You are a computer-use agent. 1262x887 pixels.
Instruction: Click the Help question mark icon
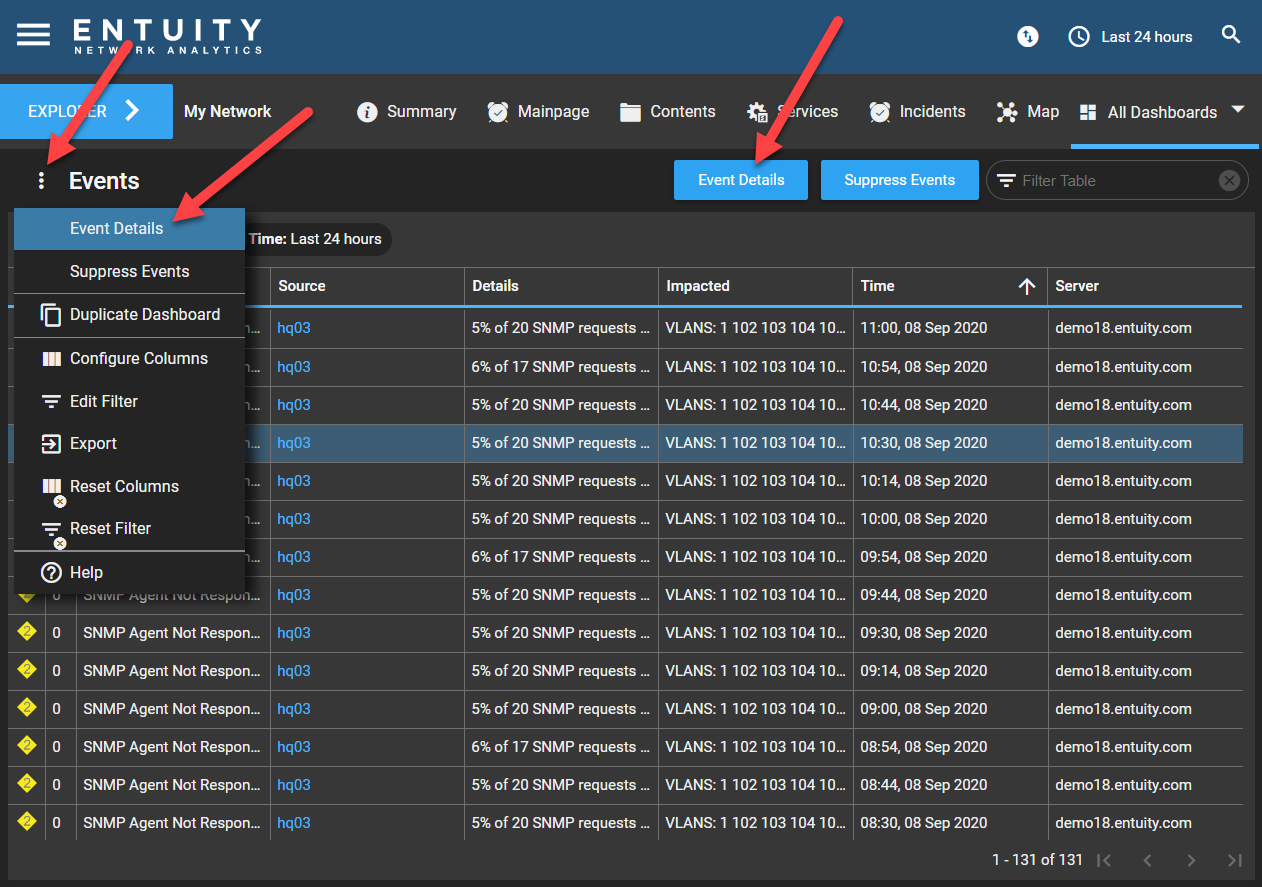click(51, 573)
